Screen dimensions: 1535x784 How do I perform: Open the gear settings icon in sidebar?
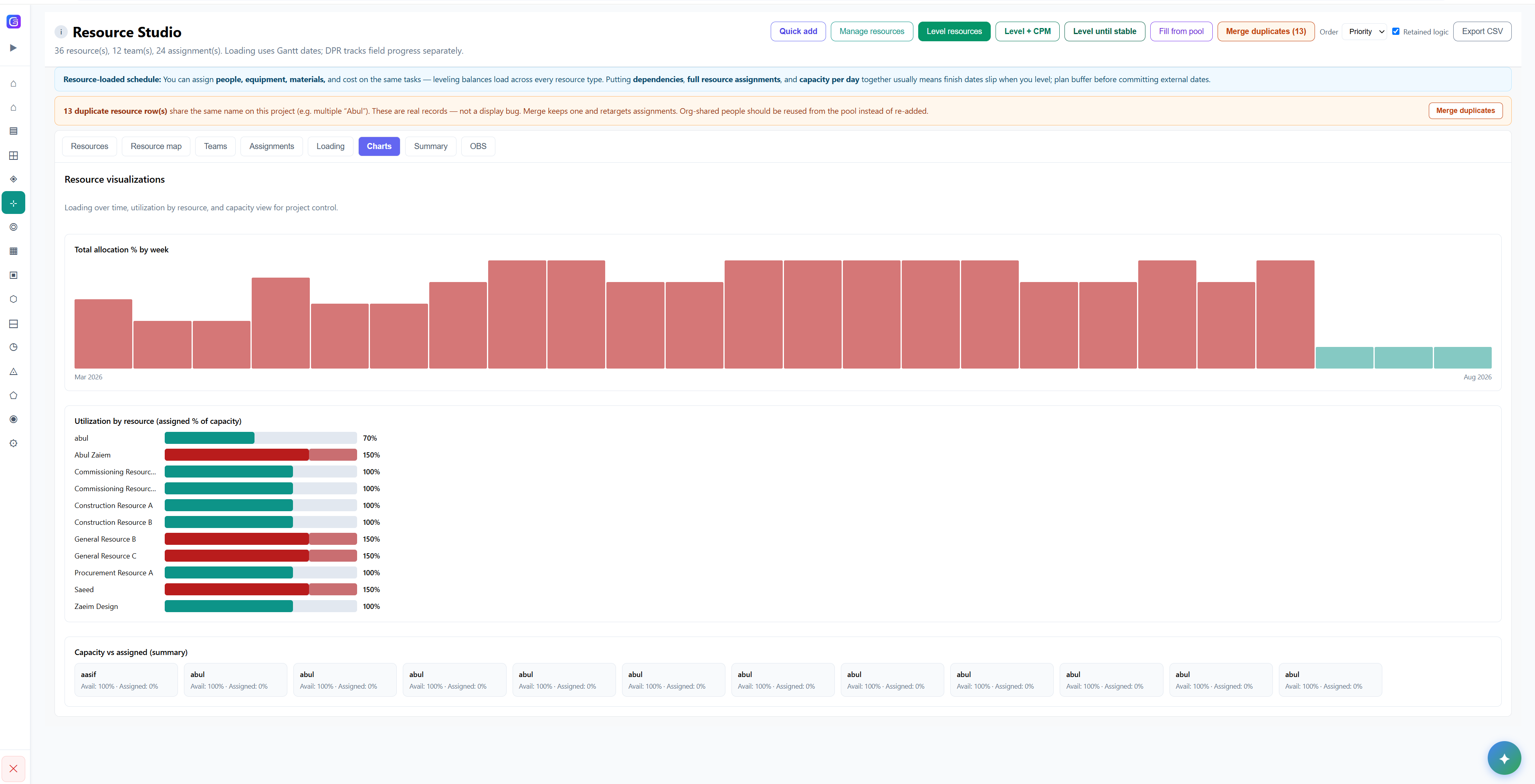click(x=13, y=443)
